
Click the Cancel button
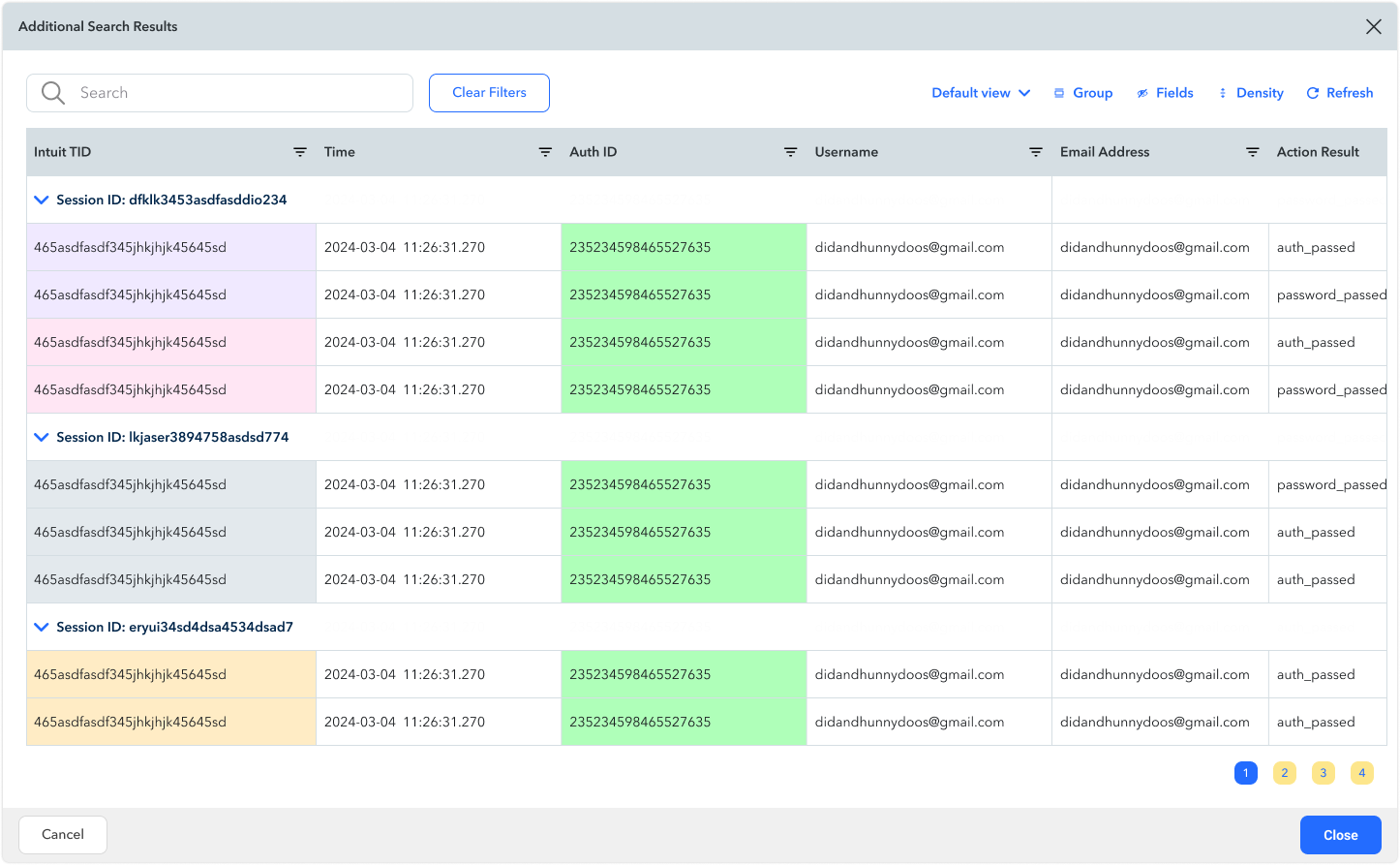(x=63, y=834)
